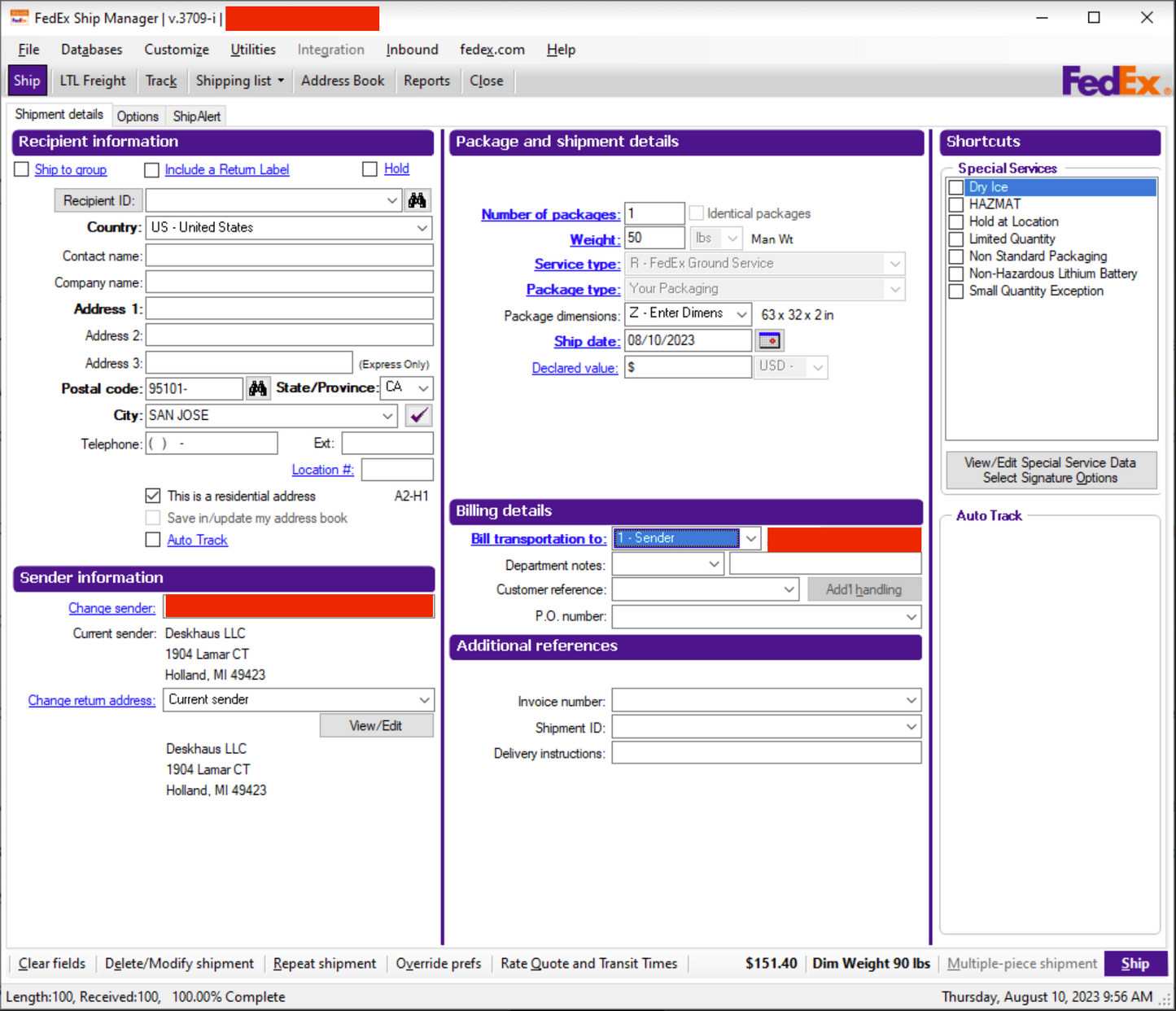Open Address Book from the toolbar
The width and height of the screenshot is (1176, 1011).
coord(343,81)
